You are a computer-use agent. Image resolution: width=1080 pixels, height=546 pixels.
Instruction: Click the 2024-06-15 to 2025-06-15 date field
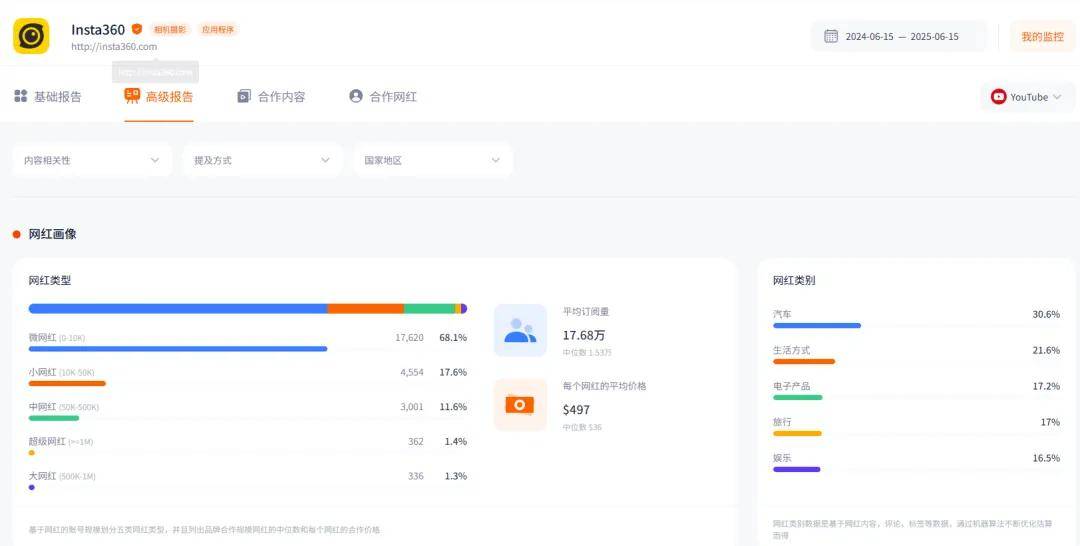click(x=901, y=37)
